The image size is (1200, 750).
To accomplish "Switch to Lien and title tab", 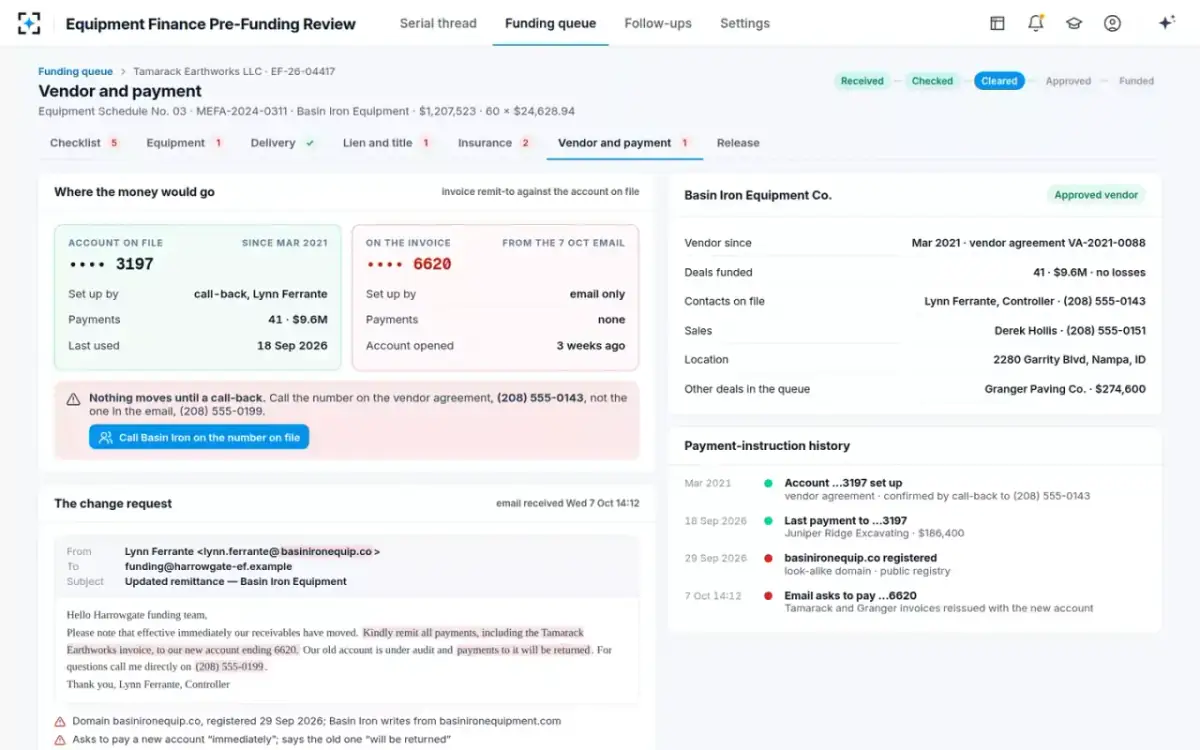I will [x=386, y=143].
